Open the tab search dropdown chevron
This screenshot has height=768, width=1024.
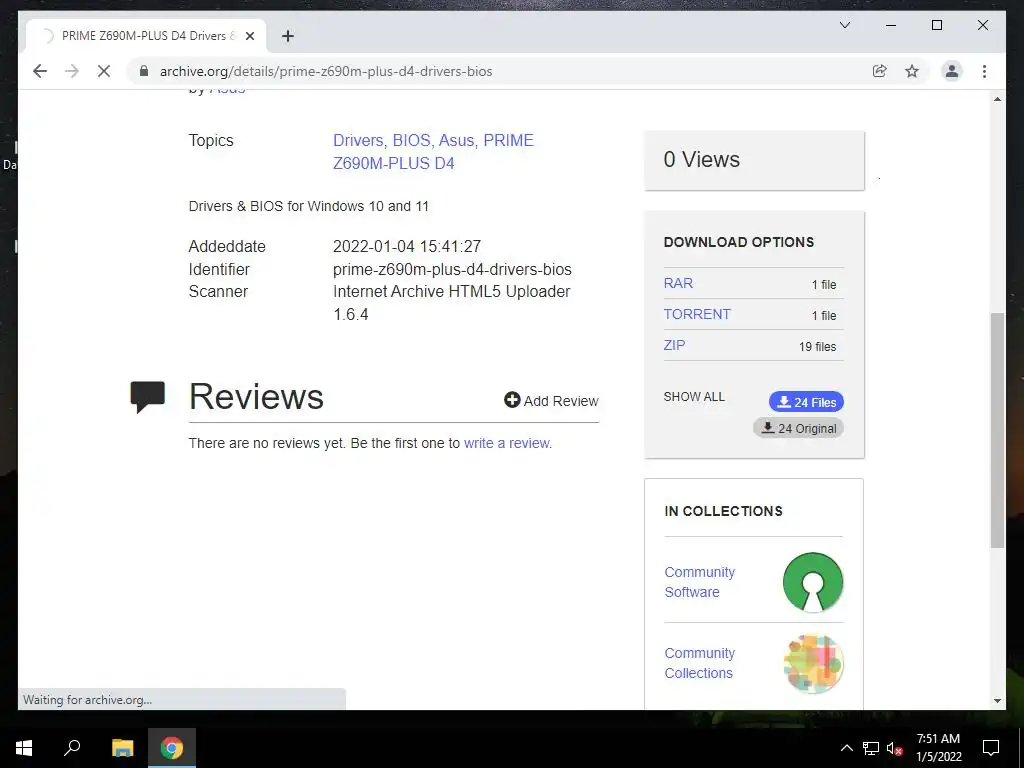(844, 25)
